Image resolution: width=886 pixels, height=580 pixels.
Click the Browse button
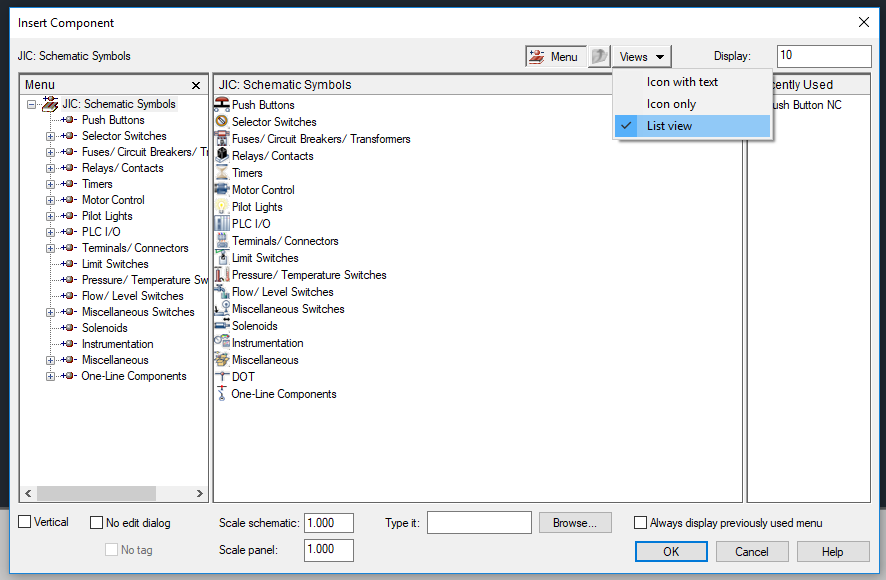click(x=575, y=522)
